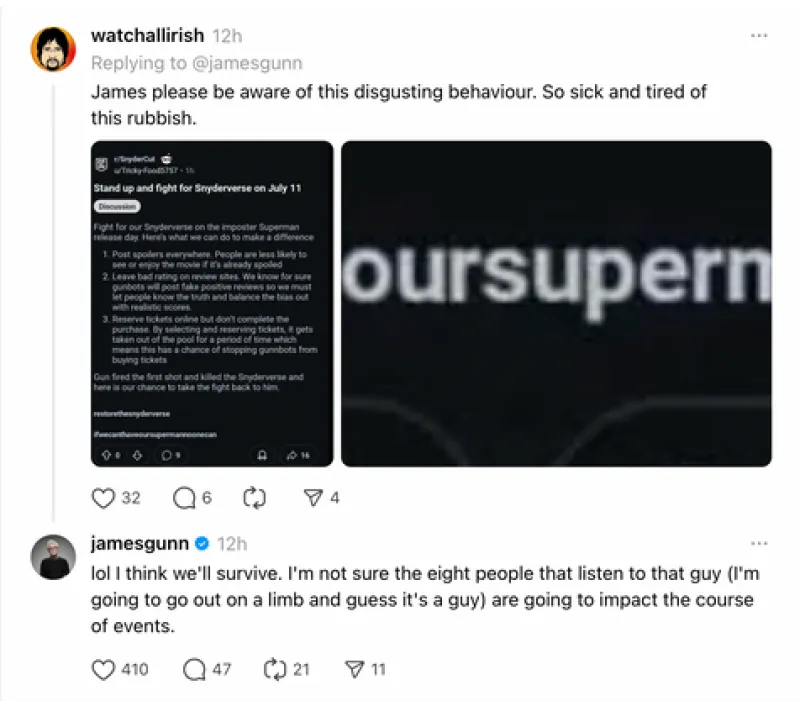View watchallirish's avatar picture
This screenshot has width=800, height=701.
(53, 49)
